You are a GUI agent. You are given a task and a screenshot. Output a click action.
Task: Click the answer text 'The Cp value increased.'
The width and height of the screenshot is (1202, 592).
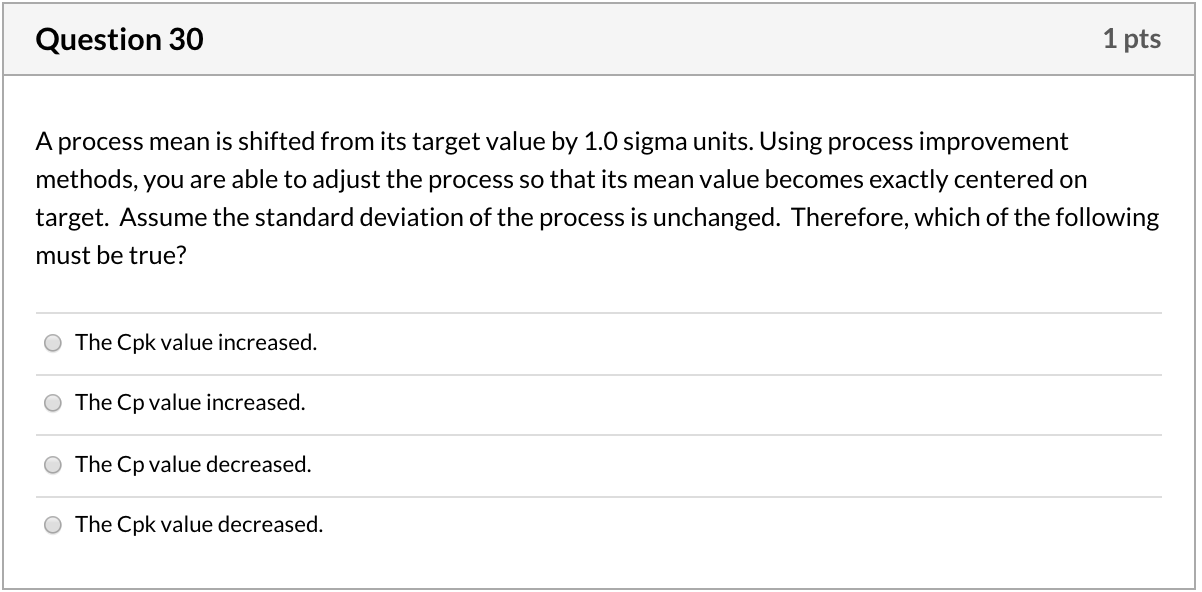pyautogui.click(x=190, y=403)
